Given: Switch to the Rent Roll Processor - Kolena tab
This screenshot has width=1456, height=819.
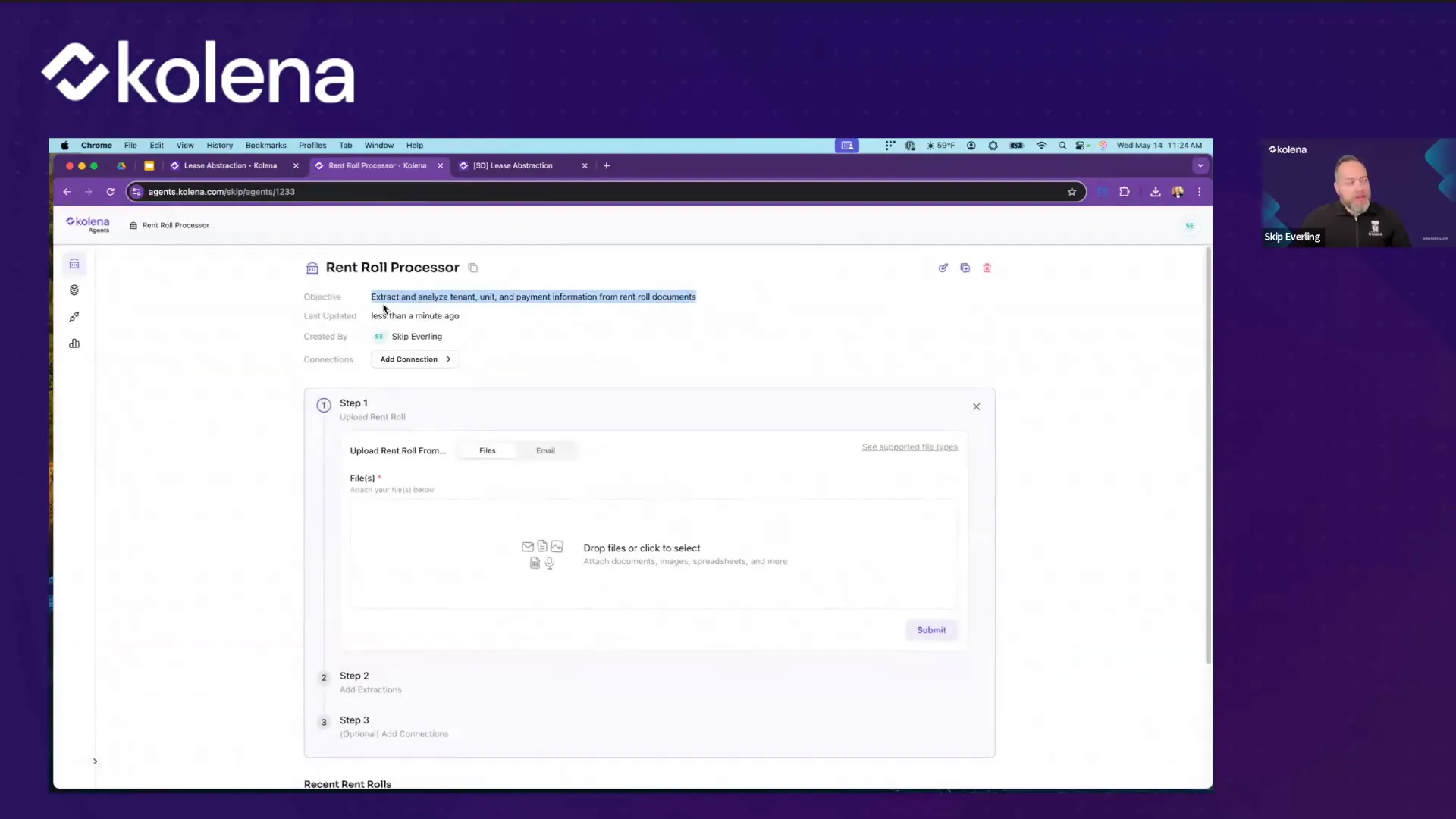Looking at the screenshot, I should tap(377, 165).
